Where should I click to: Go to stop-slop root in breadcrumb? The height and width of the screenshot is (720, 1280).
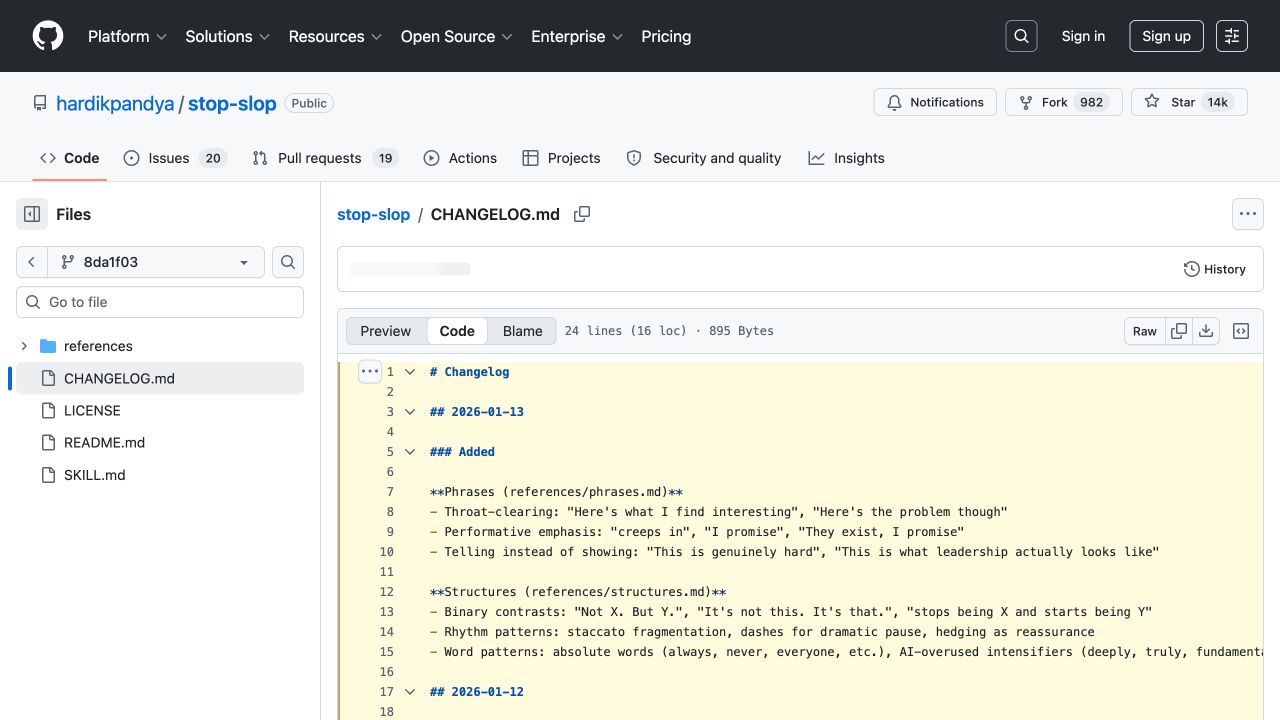[x=374, y=214]
